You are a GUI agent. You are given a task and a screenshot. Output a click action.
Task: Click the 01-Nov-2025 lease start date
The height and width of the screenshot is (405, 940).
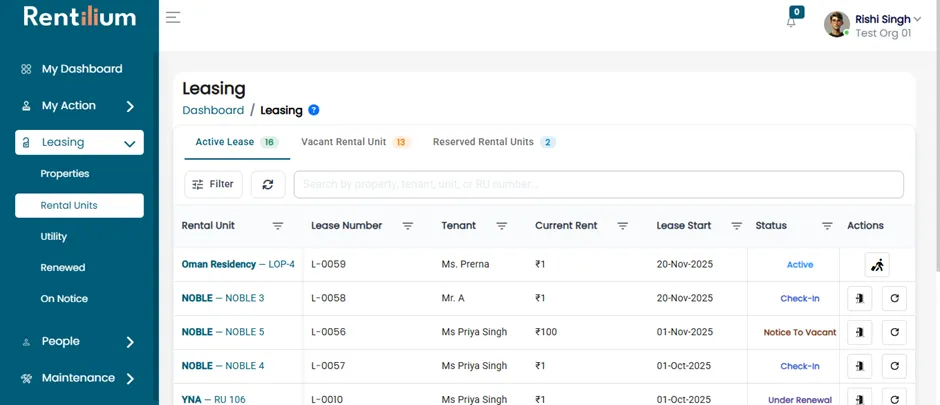[x=685, y=332]
